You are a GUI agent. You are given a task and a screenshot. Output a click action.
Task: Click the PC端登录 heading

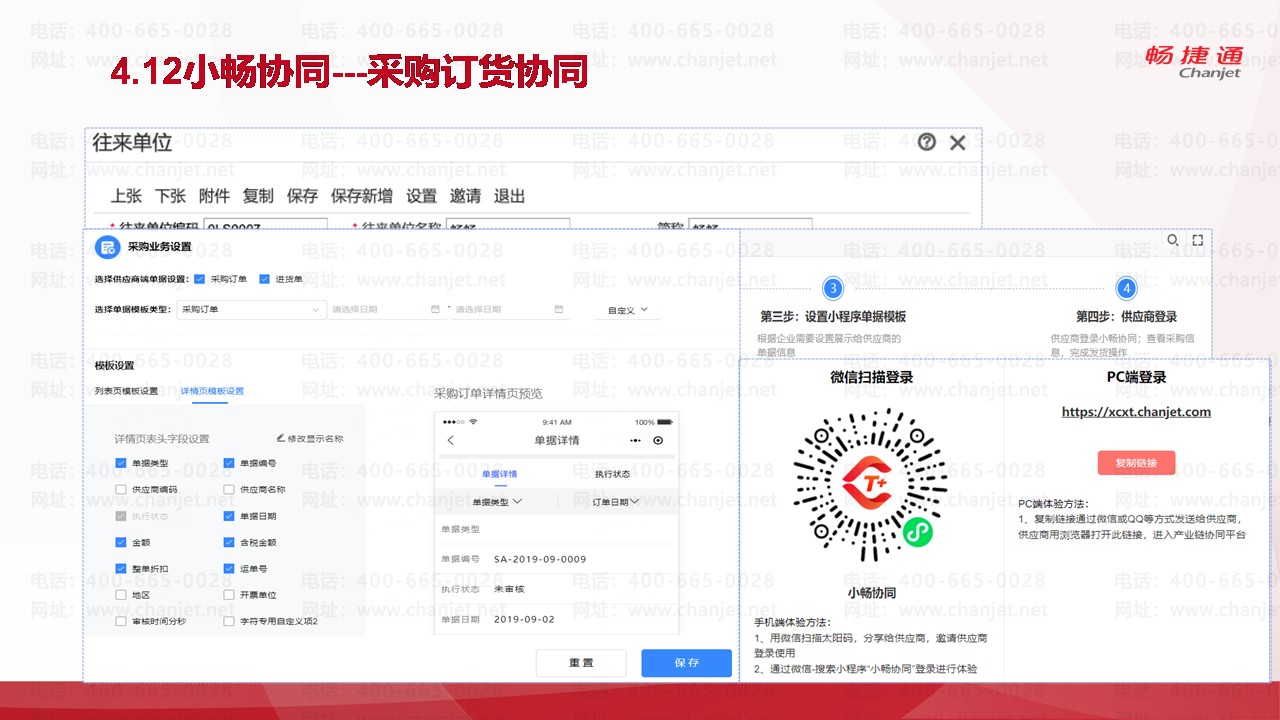tap(1136, 377)
